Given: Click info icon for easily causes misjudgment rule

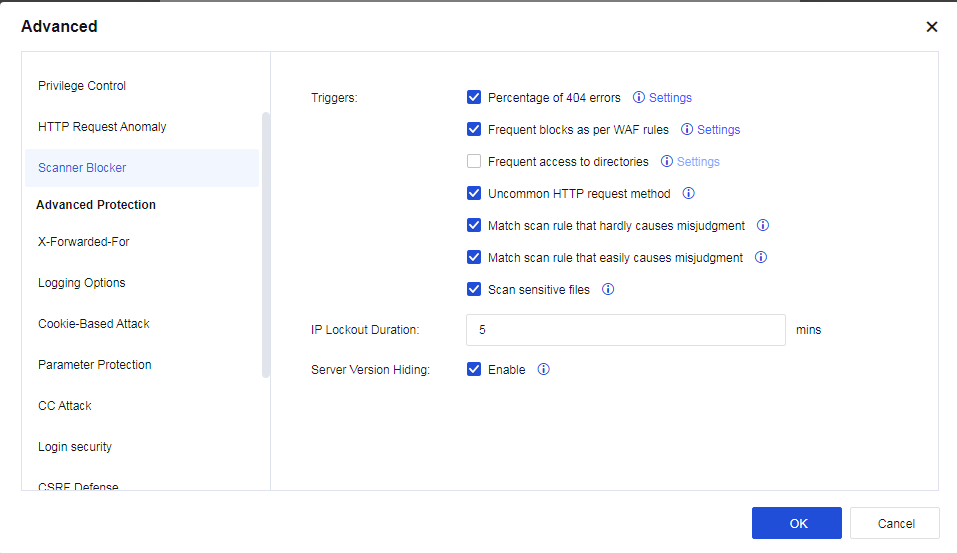Looking at the screenshot, I should [x=761, y=258].
